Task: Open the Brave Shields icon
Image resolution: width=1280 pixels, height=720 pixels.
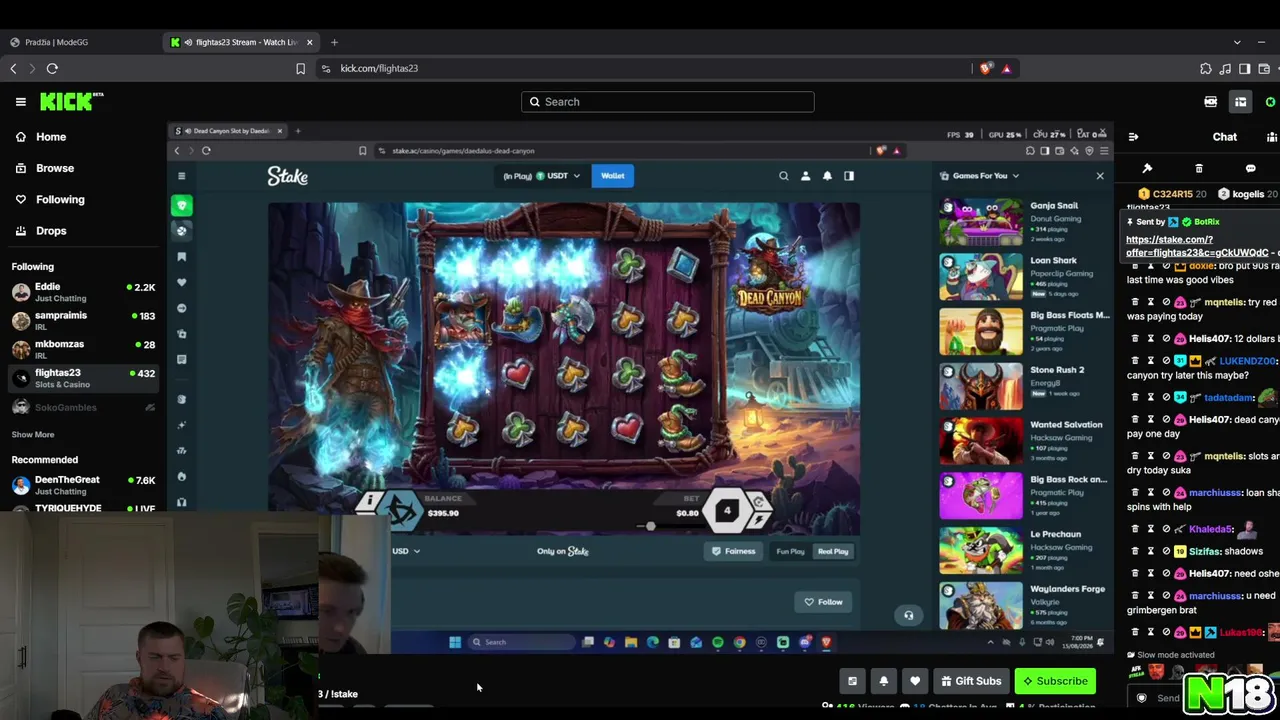Action: click(986, 68)
